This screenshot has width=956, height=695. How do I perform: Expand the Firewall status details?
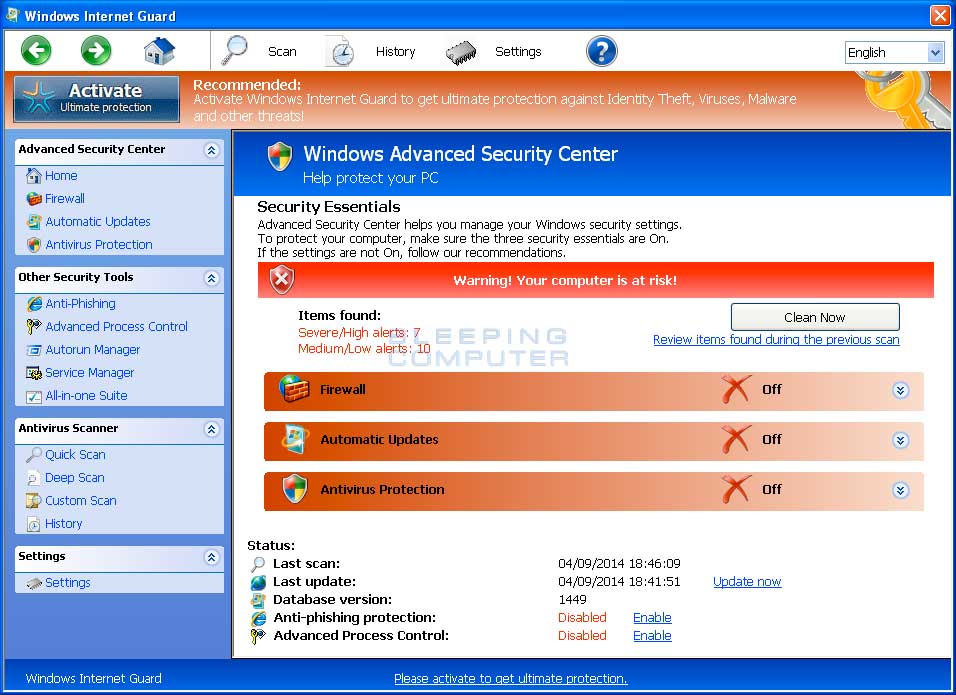[x=899, y=389]
